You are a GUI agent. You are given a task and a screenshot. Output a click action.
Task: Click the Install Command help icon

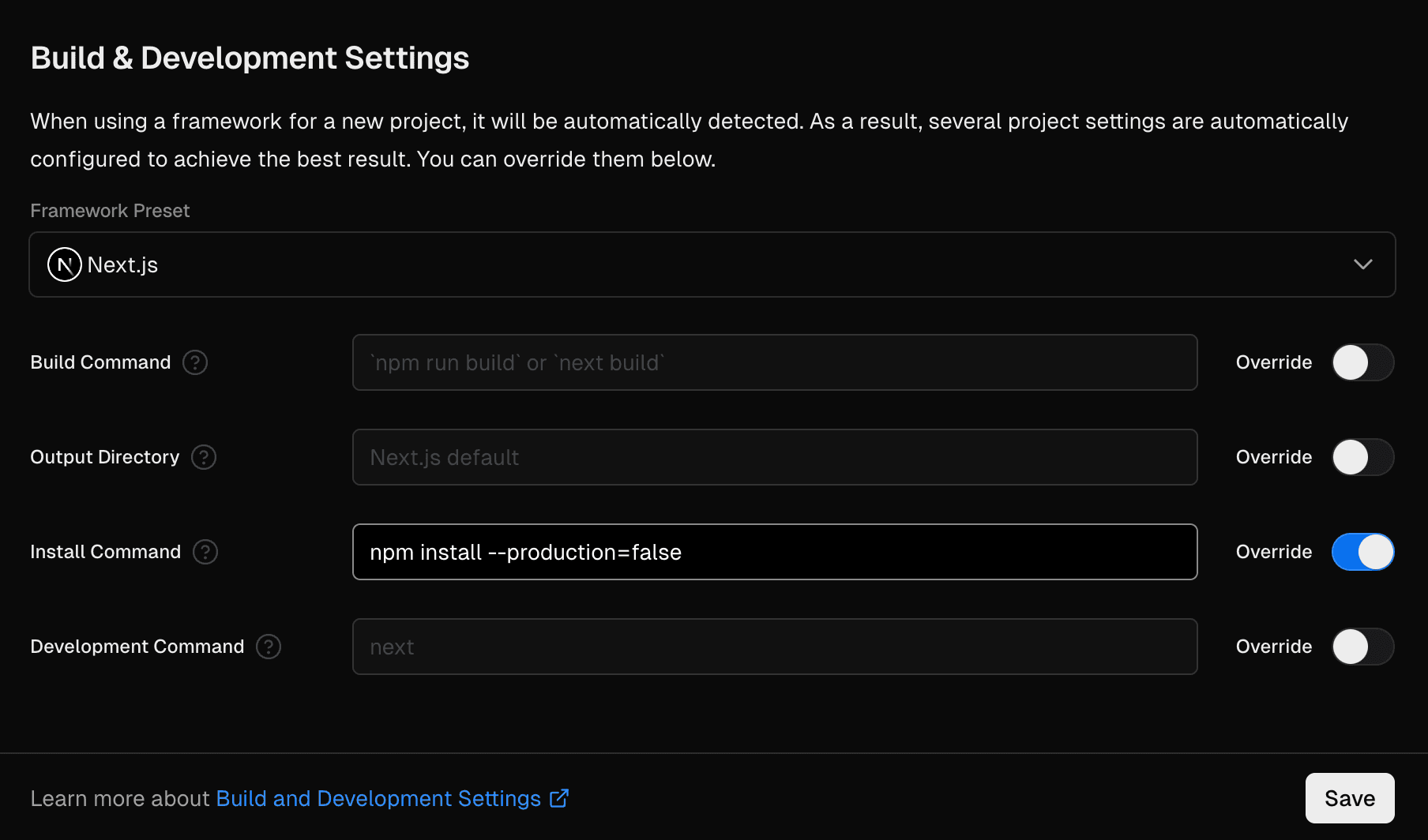click(205, 552)
